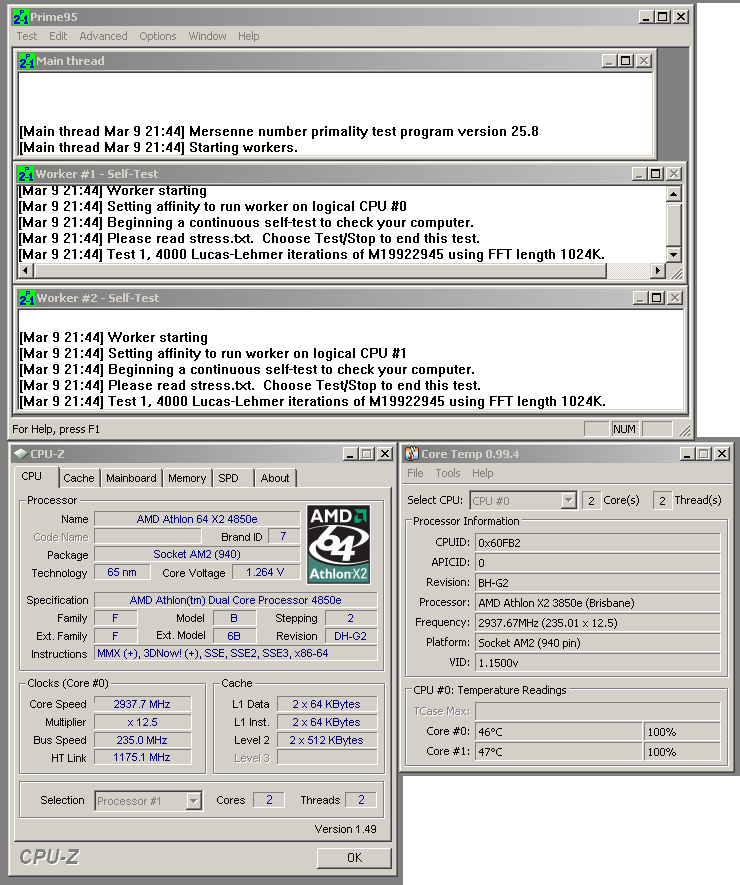This screenshot has width=740, height=885.
Task: Click the Core #1 temperature reading 47°C
Action: click(559, 752)
